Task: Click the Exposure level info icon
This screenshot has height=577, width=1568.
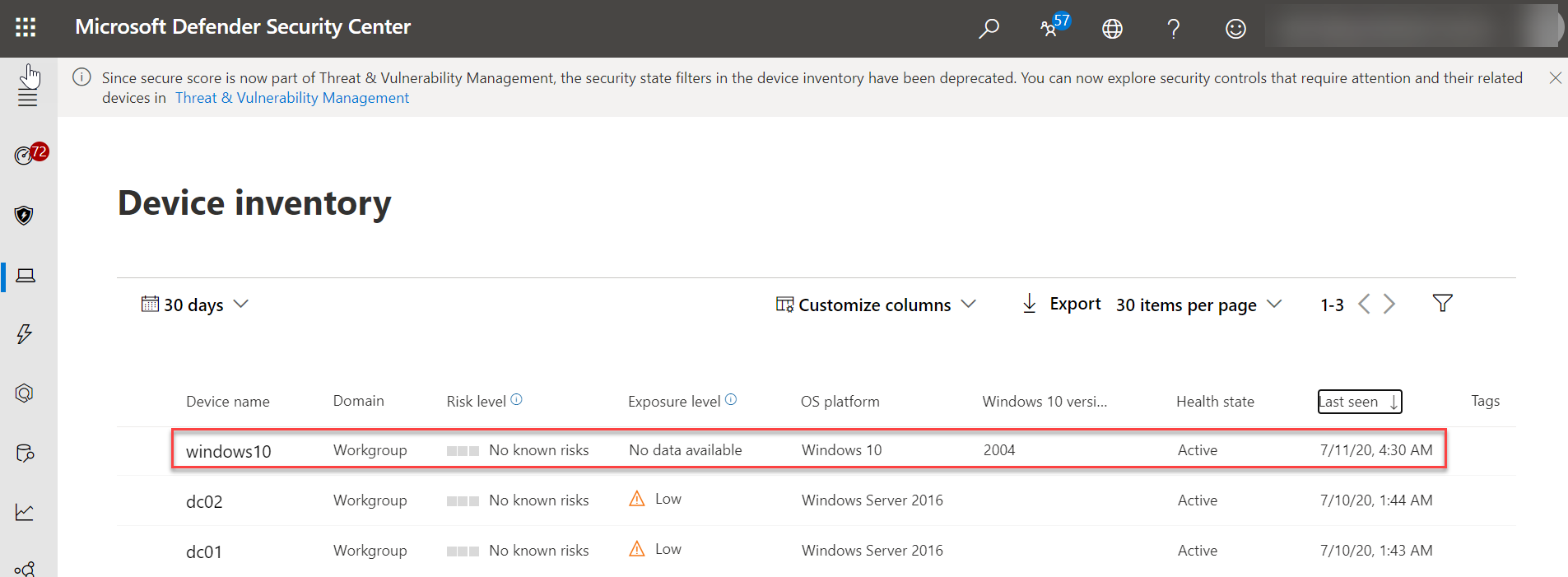Action: click(731, 399)
